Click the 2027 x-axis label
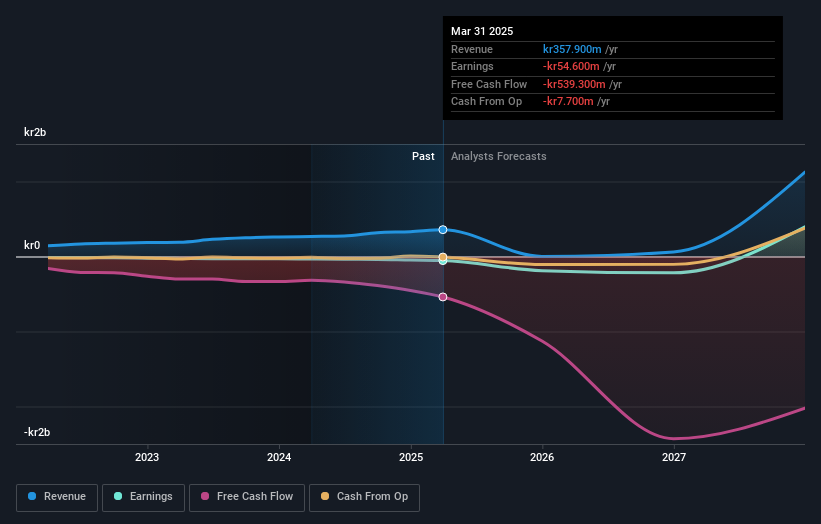This screenshot has width=821, height=524. 674,457
